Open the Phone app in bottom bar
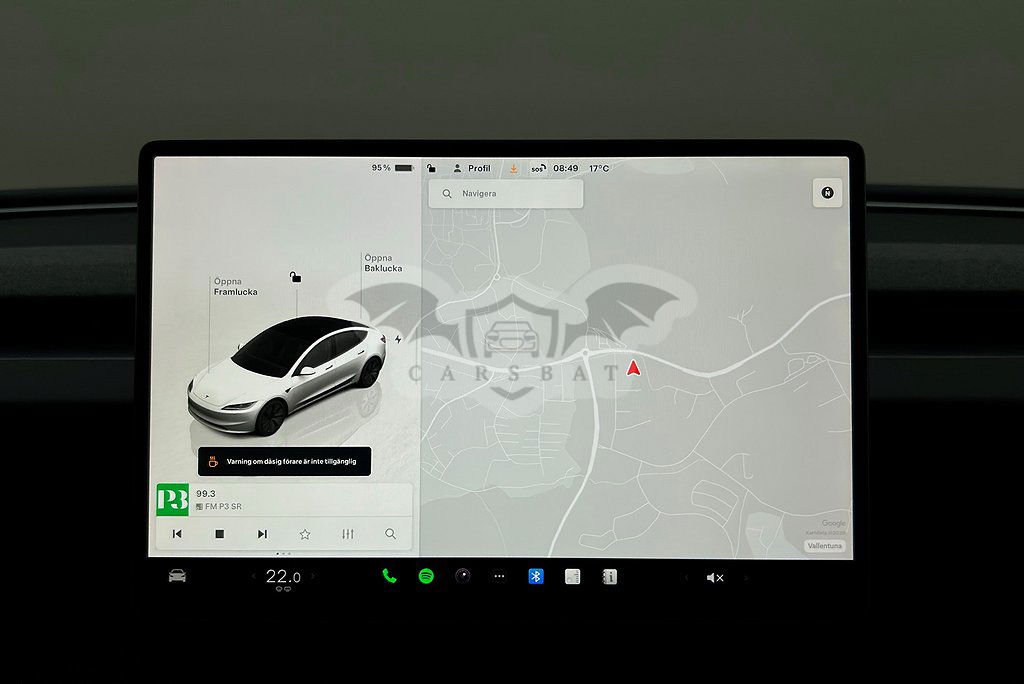This screenshot has width=1024, height=684. 389,577
